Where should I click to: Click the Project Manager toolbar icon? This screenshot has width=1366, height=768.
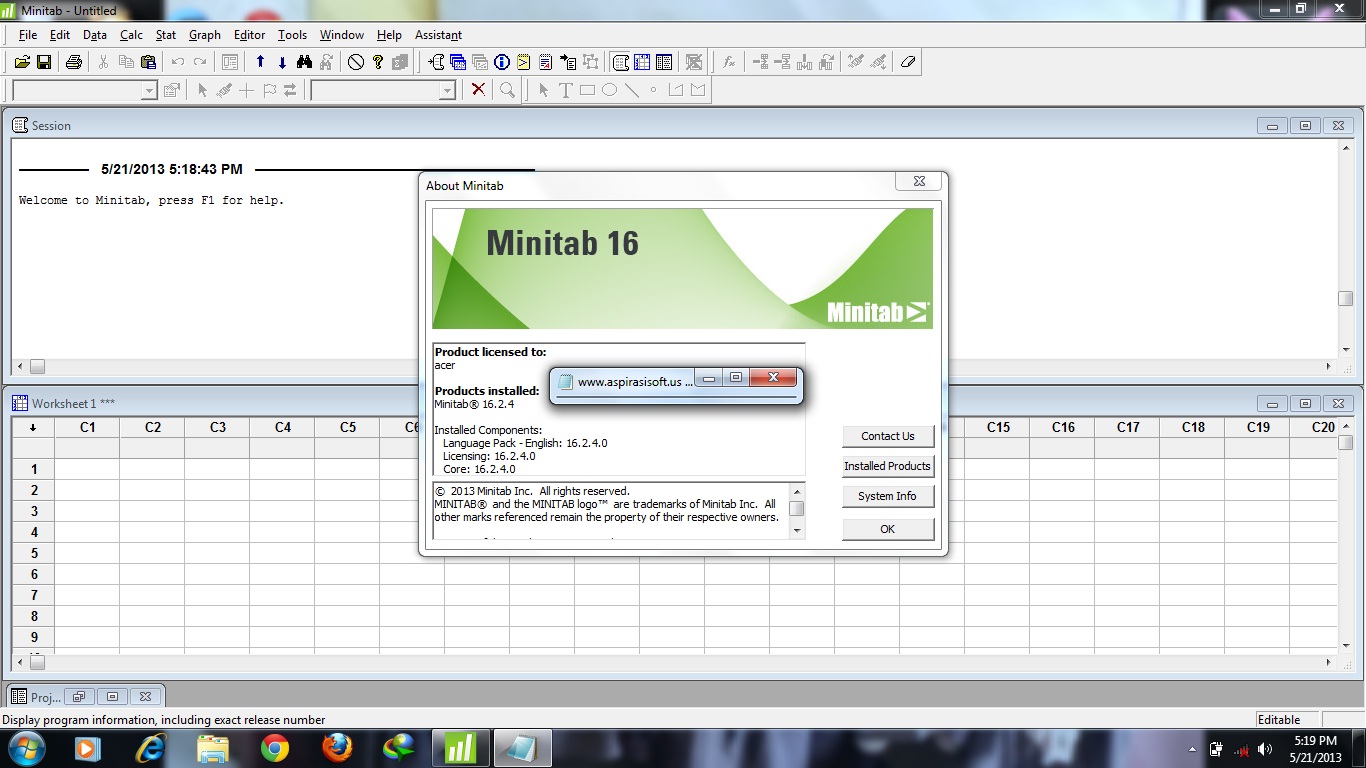tap(664, 62)
